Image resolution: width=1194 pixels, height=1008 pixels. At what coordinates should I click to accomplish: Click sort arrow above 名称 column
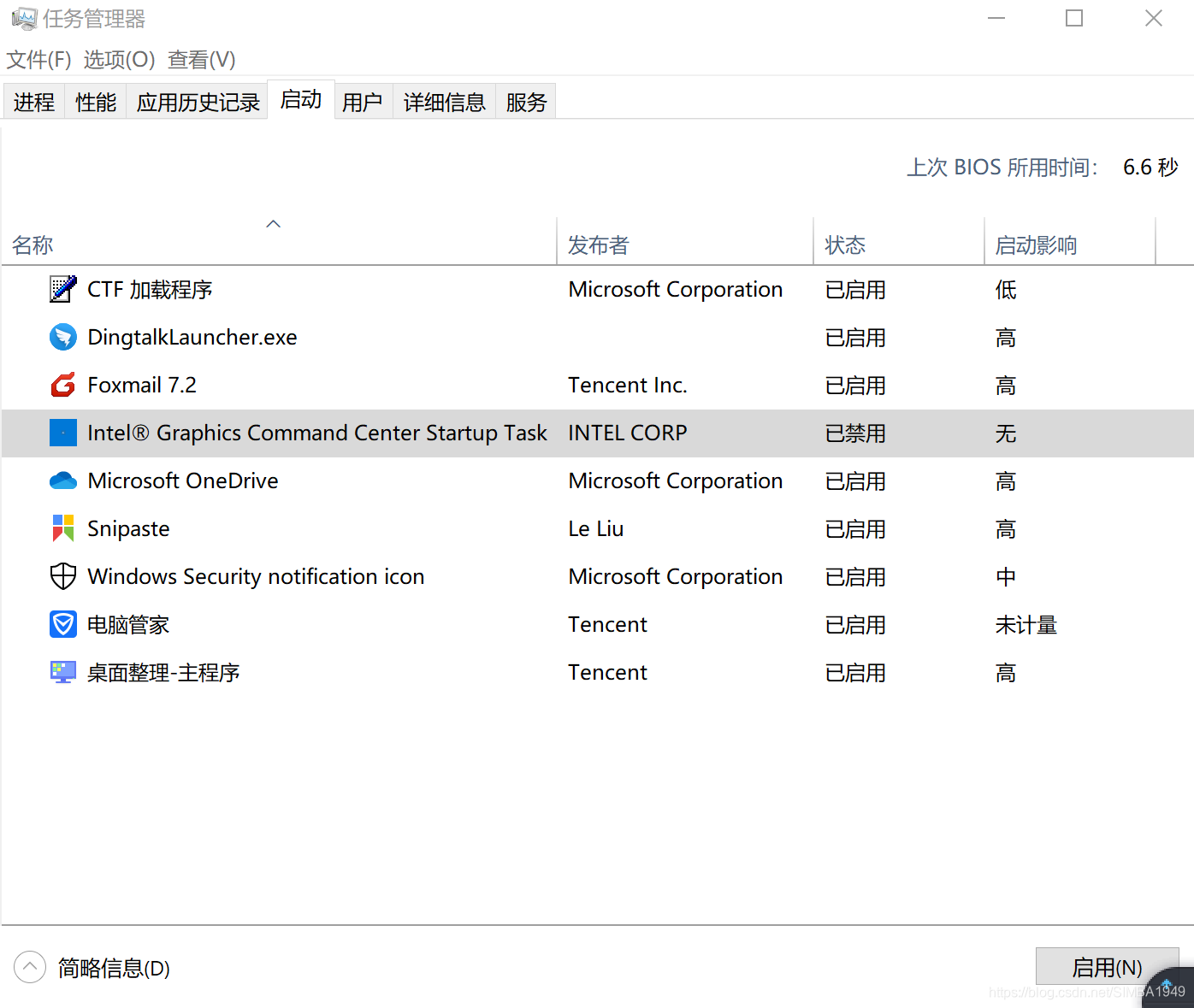(274, 224)
